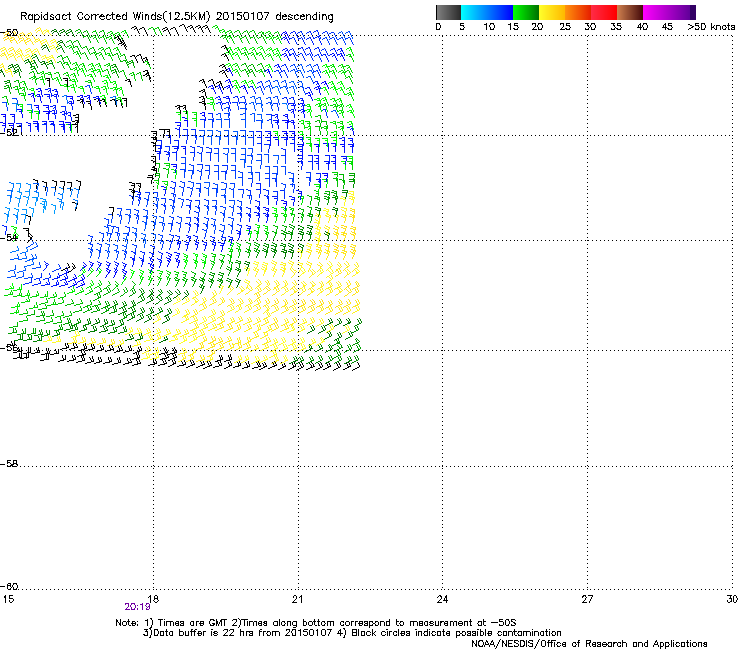The height and width of the screenshot is (650, 740).
Task: Click the NOAA/NESDIS credit text
Action: [589, 644]
